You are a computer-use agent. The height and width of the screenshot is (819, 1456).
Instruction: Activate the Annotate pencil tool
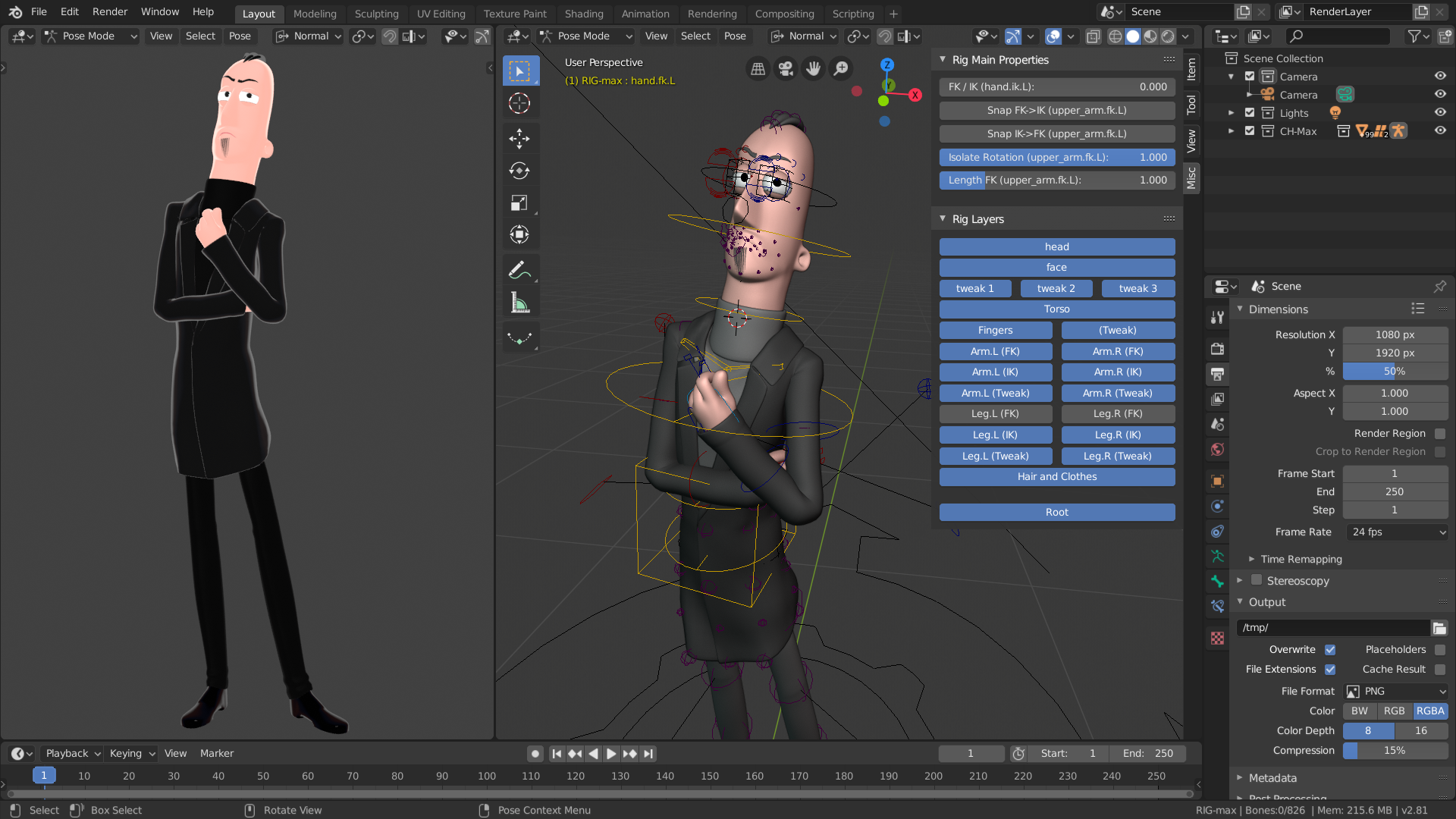pos(519,269)
